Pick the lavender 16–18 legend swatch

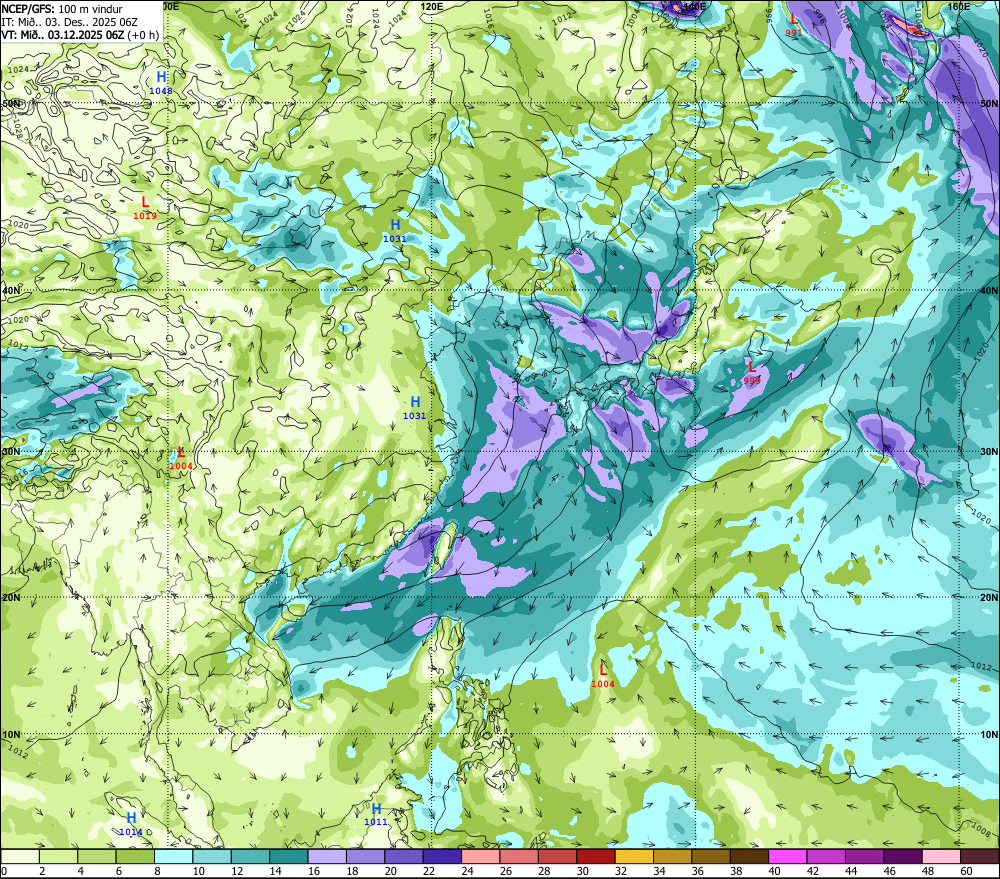(327, 856)
